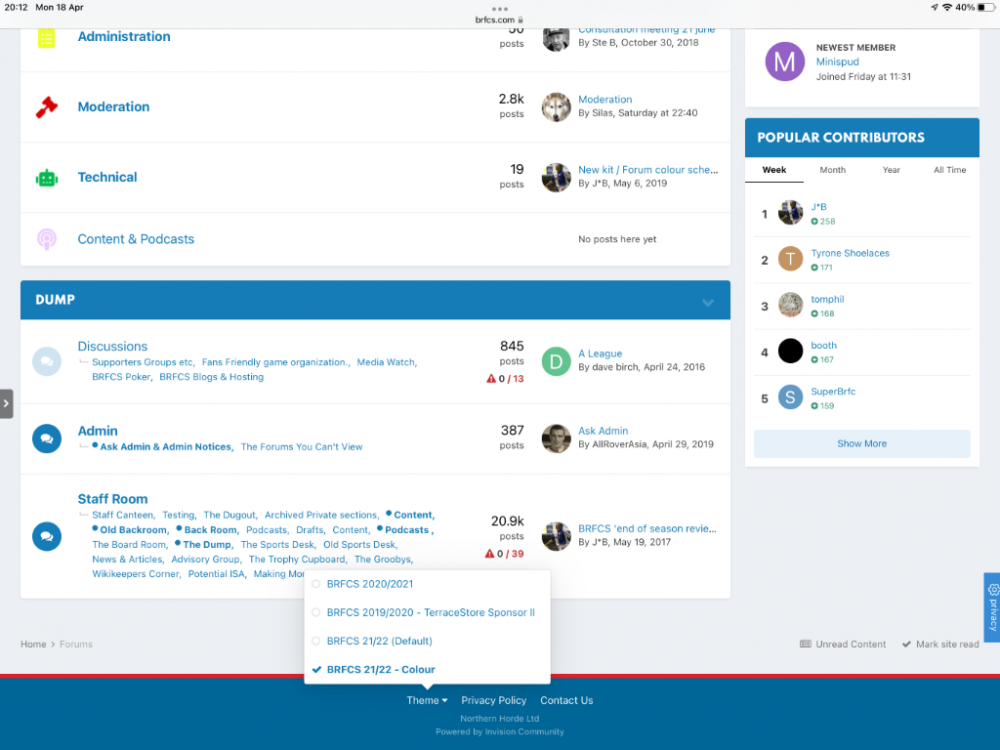This screenshot has width=1000, height=750.
Task: Click the Content & Podcasts forum icon
Action: click(x=47, y=239)
